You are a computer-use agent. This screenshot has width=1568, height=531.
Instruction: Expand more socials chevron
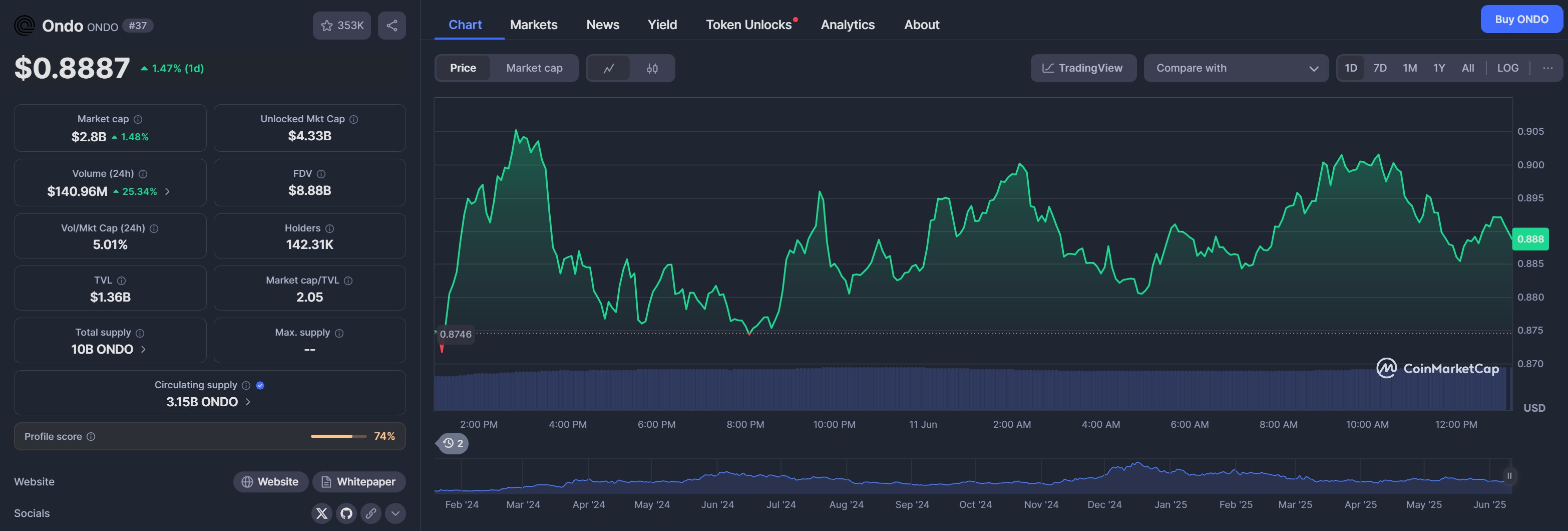point(395,513)
